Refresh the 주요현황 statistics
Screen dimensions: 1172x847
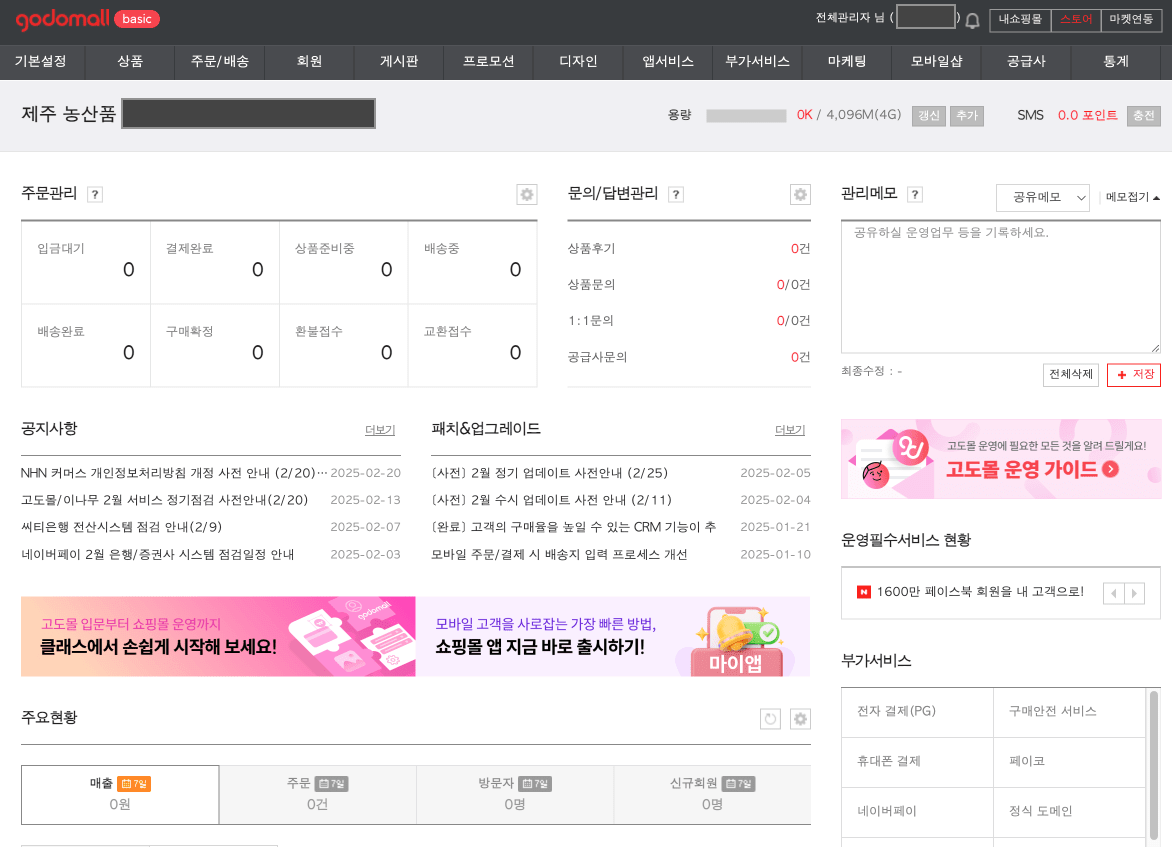[770, 718]
